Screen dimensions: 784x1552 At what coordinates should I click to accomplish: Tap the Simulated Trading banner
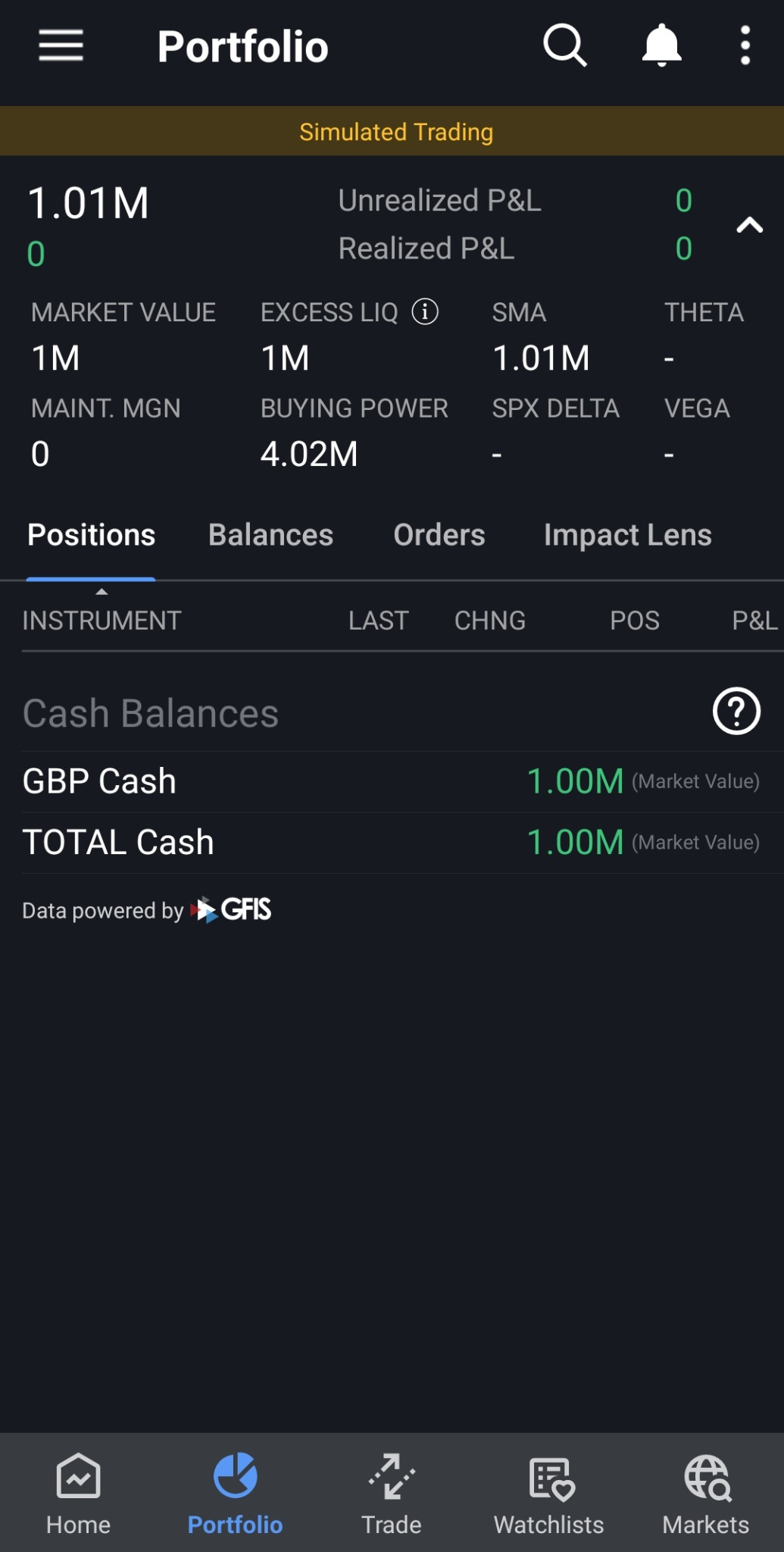pyautogui.click(x=392, y=131)
